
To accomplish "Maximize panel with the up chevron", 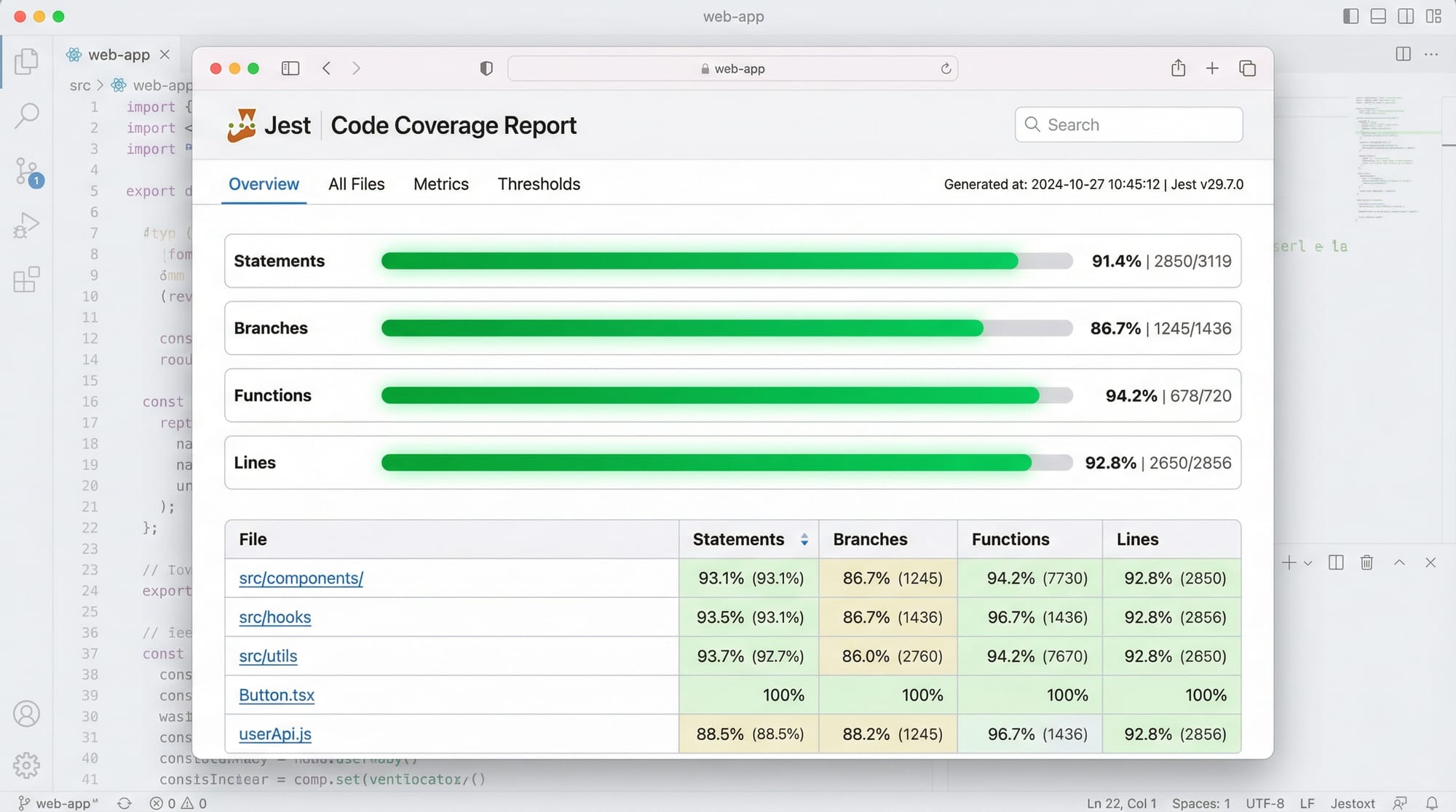I will (1399, 562).
